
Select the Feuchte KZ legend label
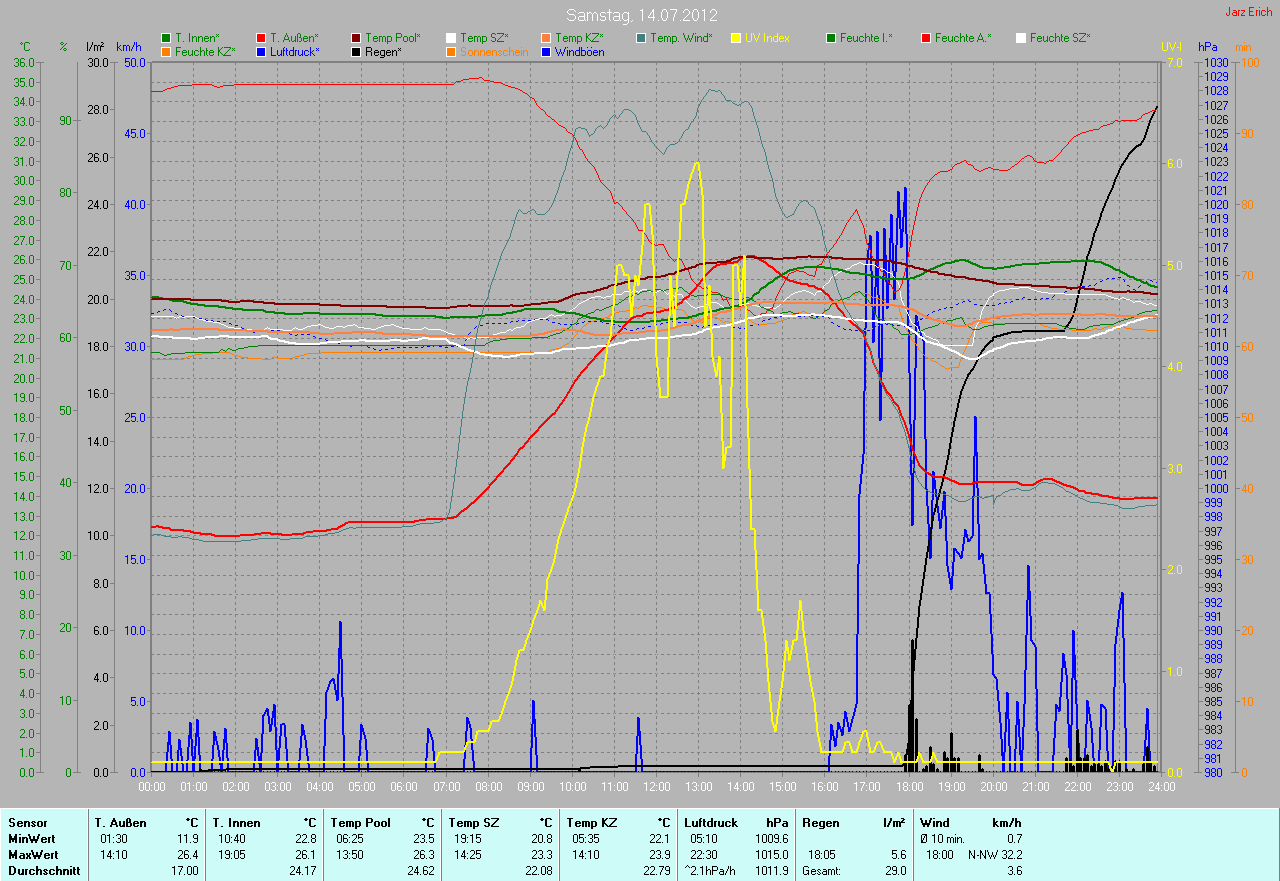204,51
